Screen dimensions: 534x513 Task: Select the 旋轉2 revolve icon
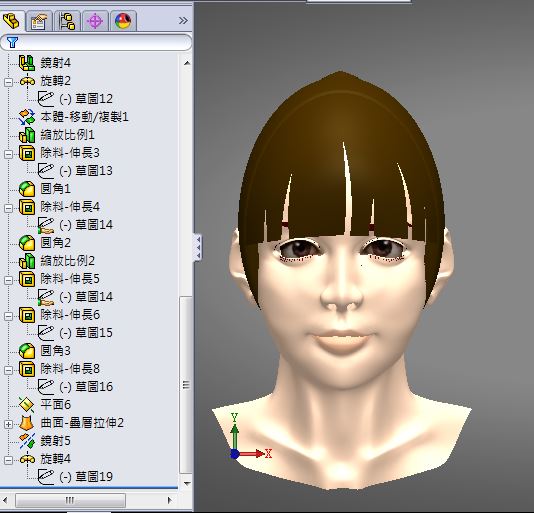(x=27, y=81)
